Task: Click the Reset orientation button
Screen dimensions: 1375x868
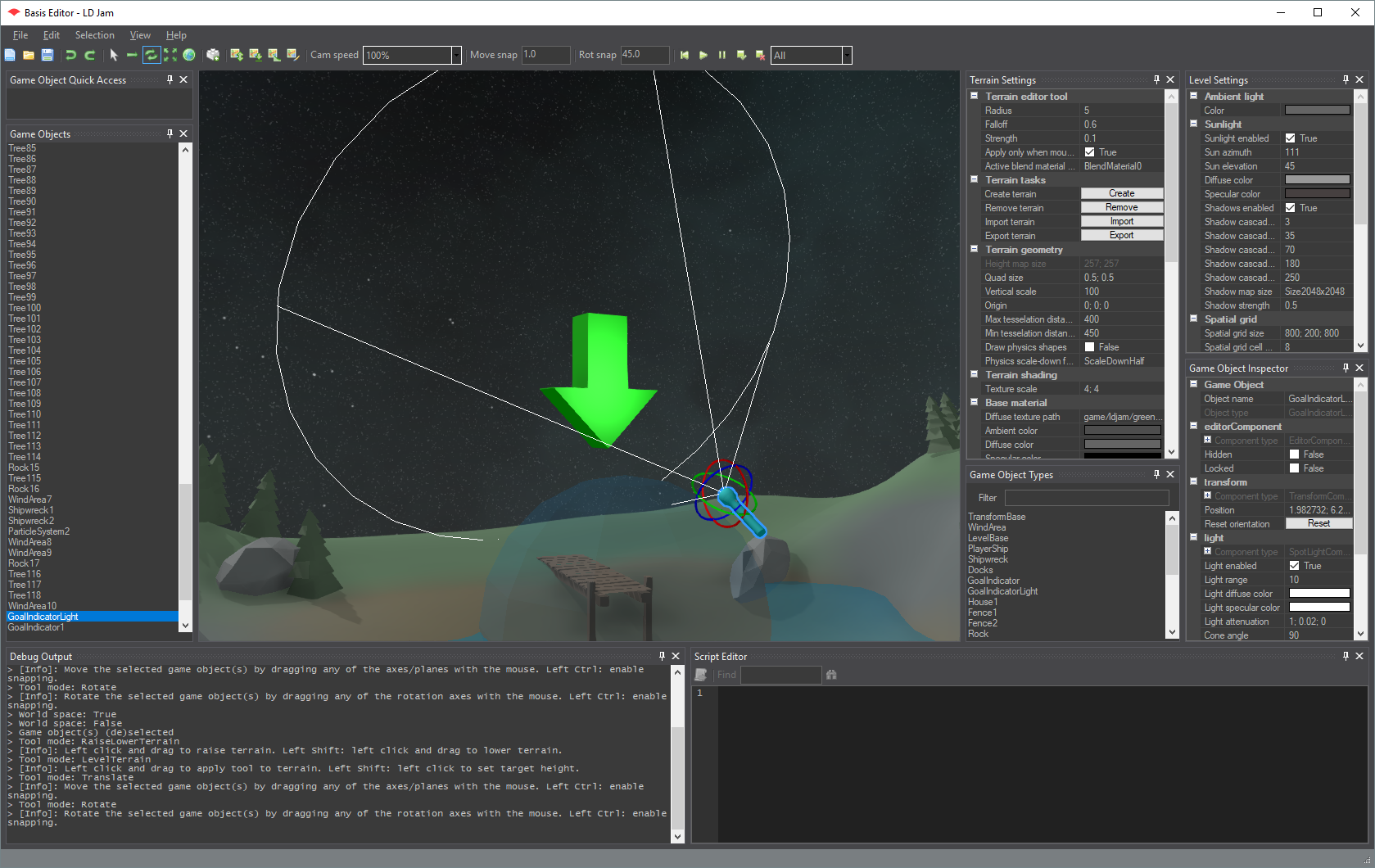Action: pos(1318,523)
